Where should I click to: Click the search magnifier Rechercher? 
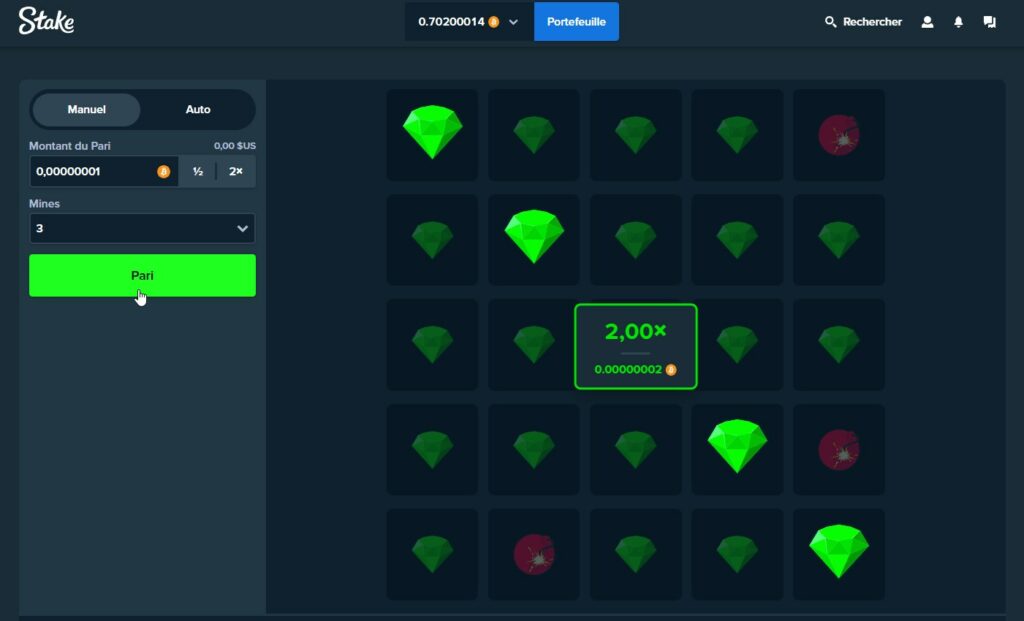(862, 22)
